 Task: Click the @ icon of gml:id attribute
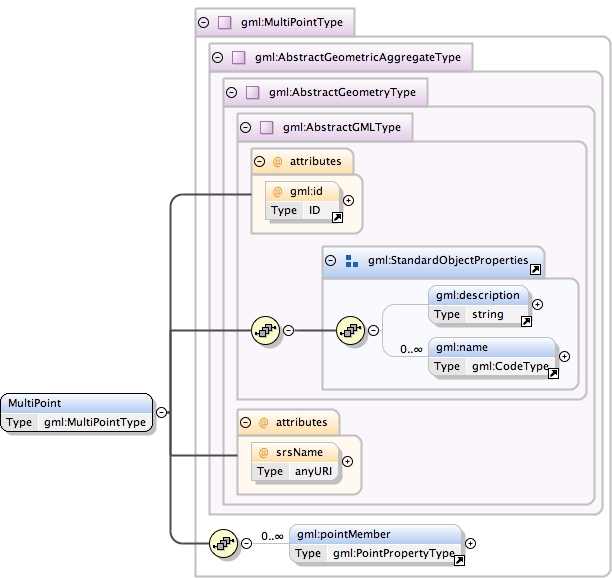[277, 192]
